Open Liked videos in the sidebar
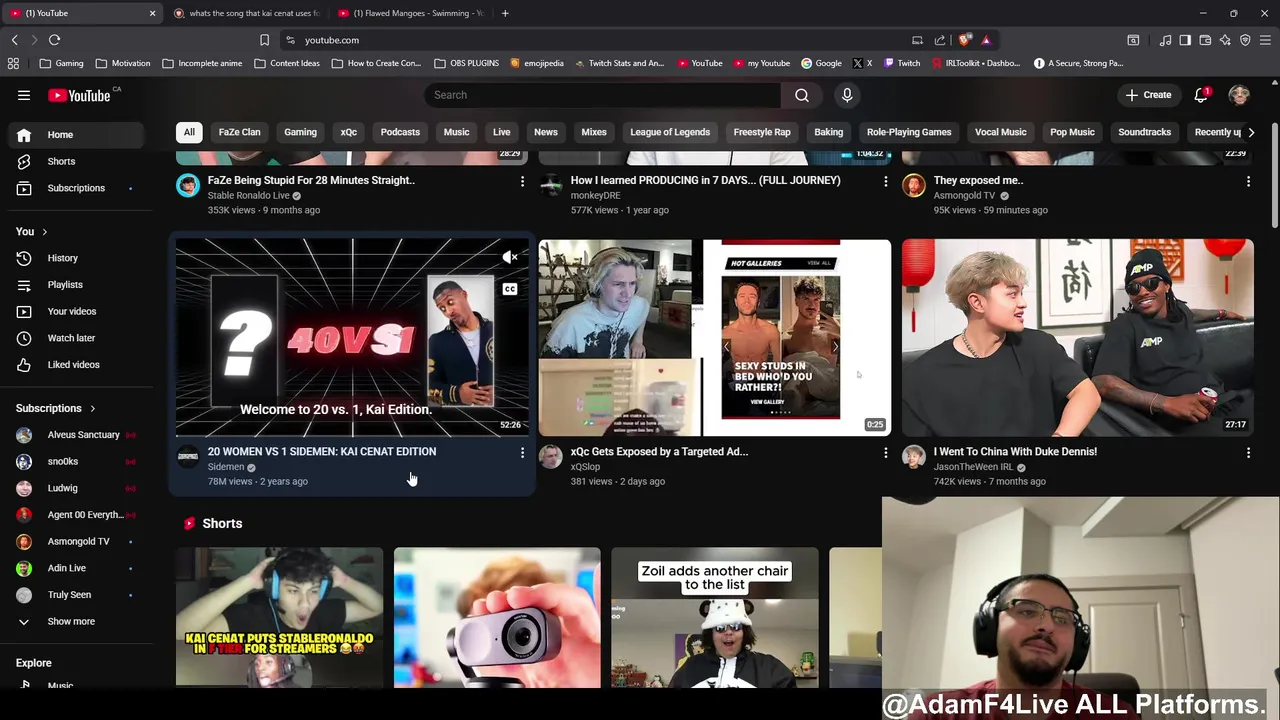This screenshot has width=1280, height=720. (74, 365)
